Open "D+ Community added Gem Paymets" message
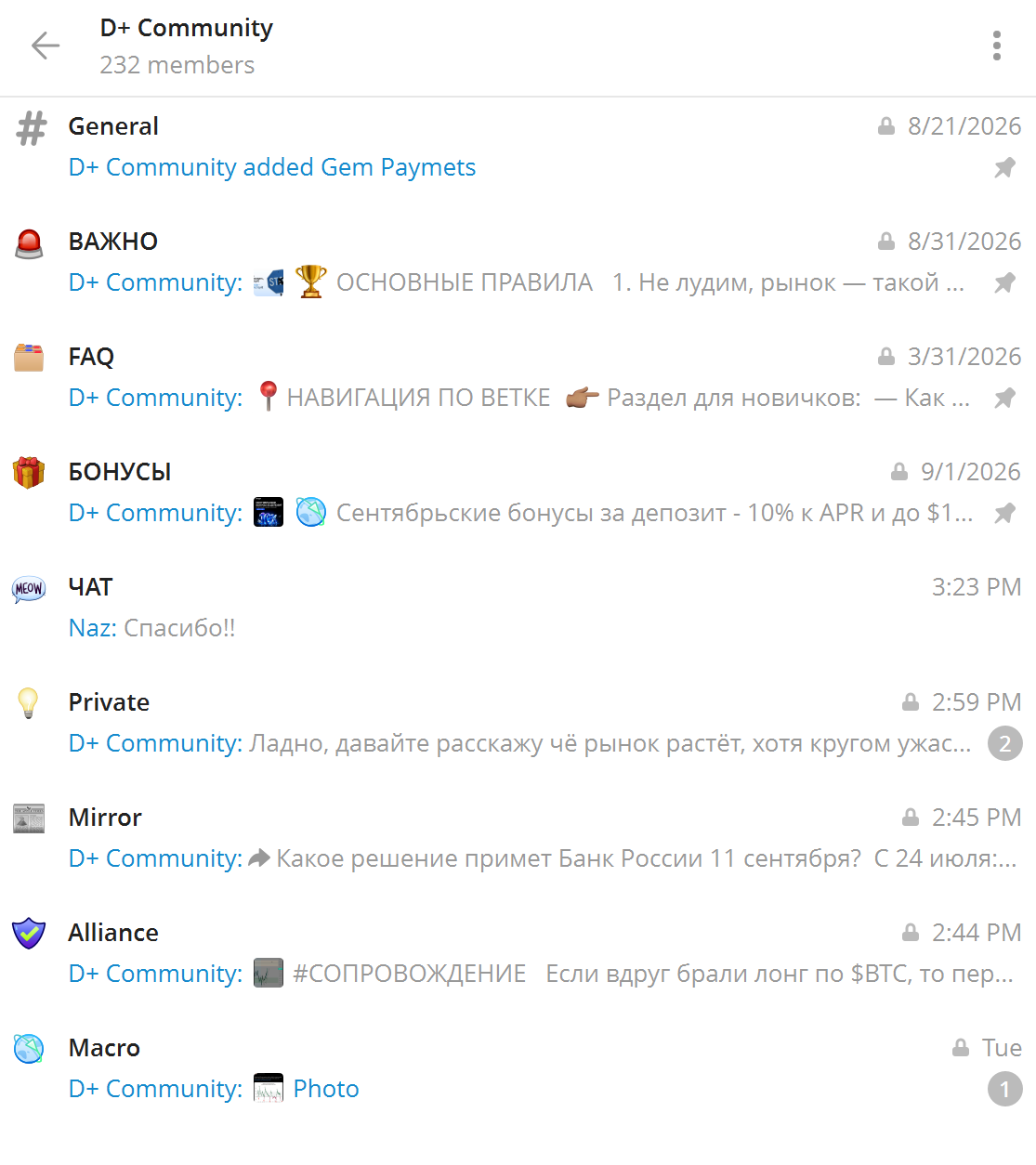Viewport: 1036px width, 1165px height. 272,167
